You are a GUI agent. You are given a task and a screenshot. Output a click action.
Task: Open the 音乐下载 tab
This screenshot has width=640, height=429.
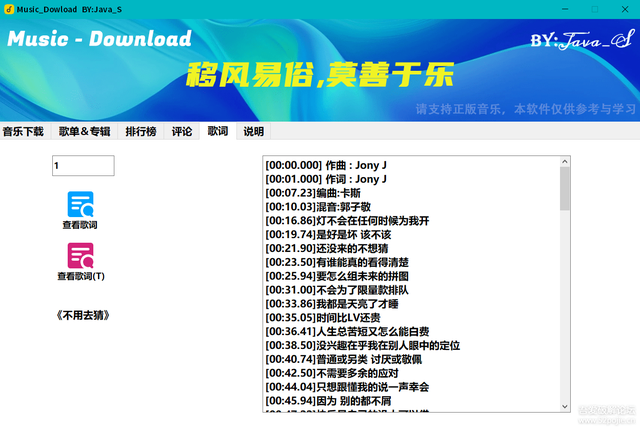pyautogui.click(x=23, y=131)
